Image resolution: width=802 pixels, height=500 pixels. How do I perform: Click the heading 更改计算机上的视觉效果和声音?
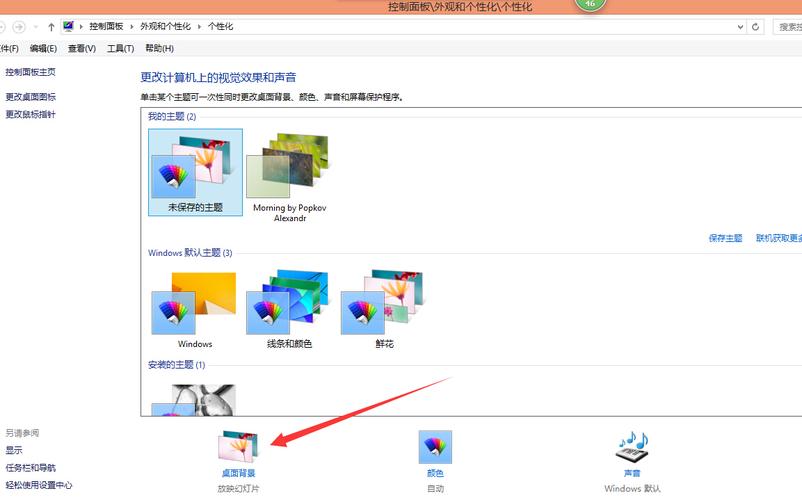[x=218, y=78]
